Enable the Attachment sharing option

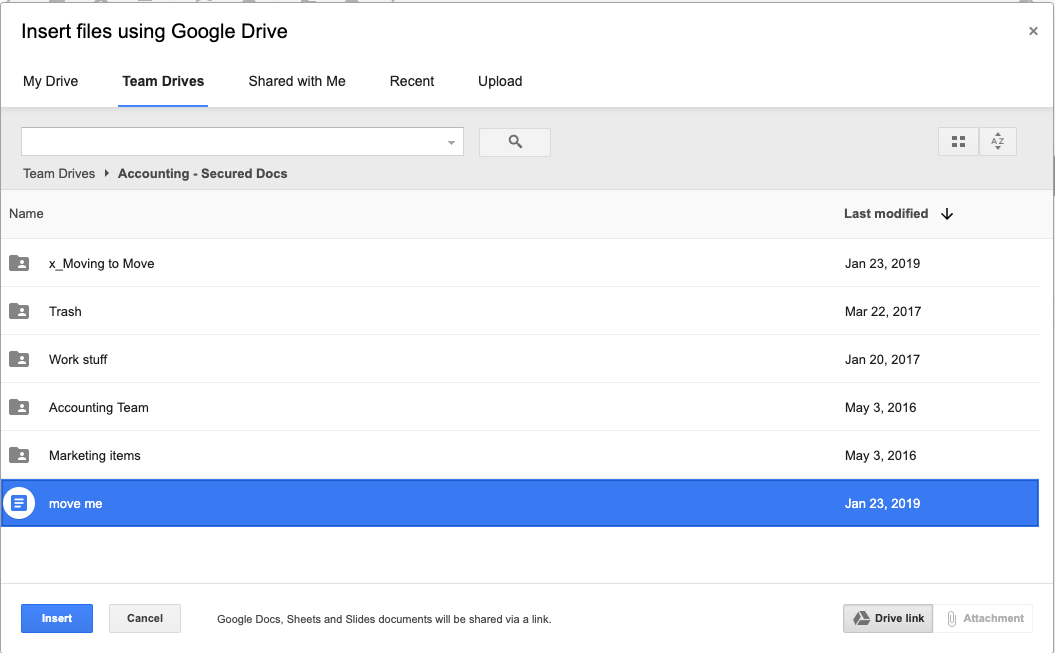986,618
